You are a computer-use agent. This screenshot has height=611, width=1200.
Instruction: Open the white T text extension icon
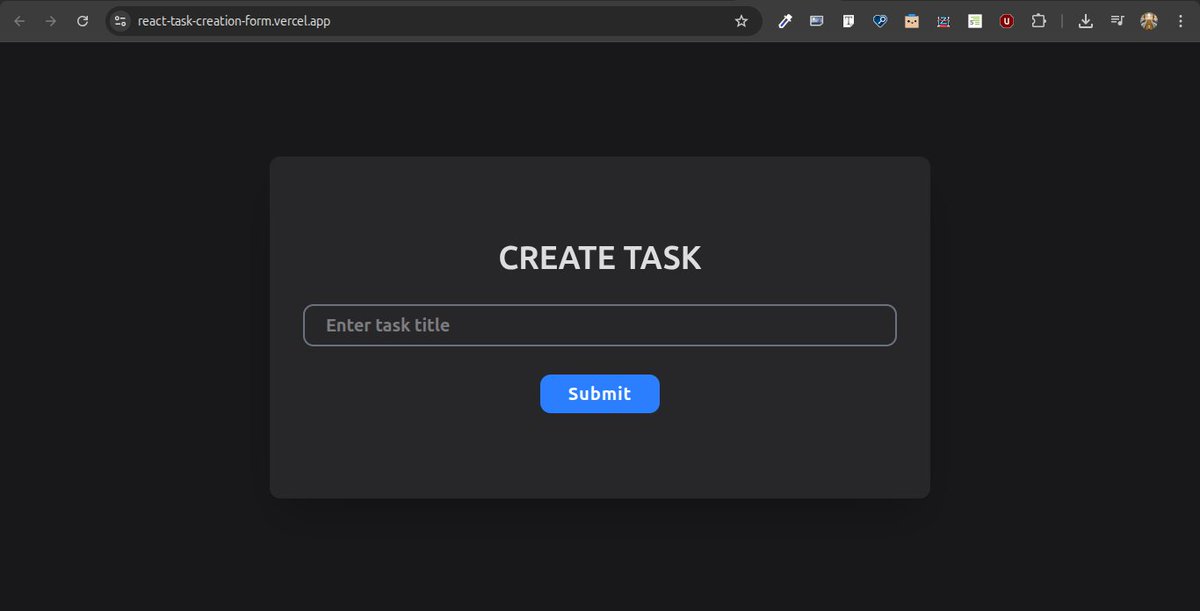848,21
